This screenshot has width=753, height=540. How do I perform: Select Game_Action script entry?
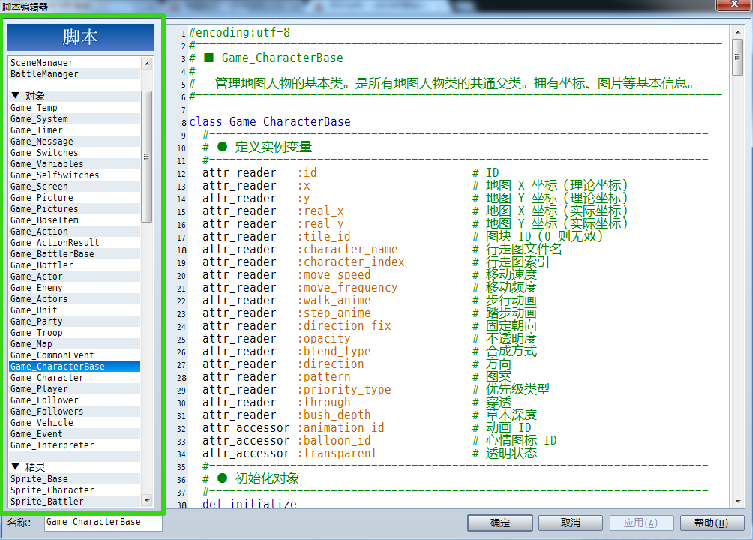74,231
